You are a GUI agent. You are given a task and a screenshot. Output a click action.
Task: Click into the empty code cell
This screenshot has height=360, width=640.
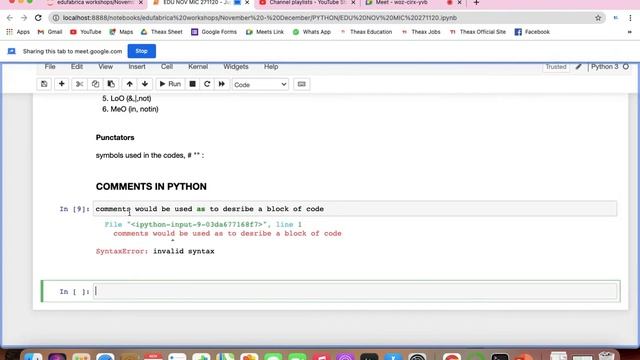[x=355, y=291]
